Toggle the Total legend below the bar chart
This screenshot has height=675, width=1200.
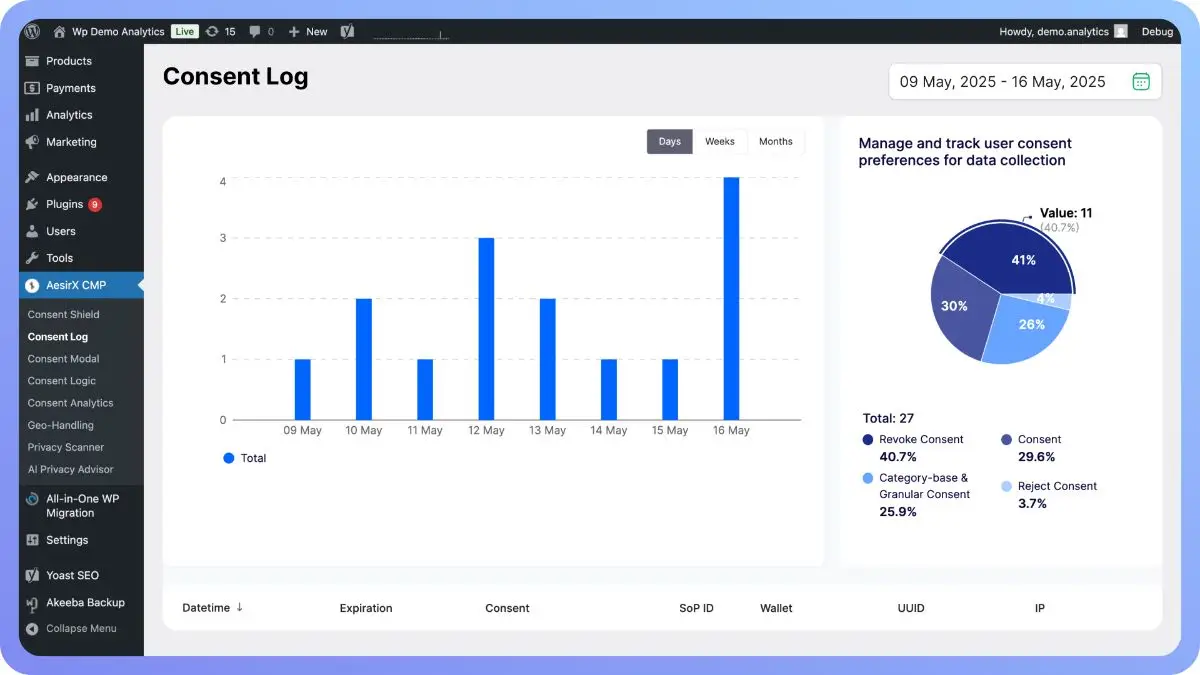(x=245, y=458)
